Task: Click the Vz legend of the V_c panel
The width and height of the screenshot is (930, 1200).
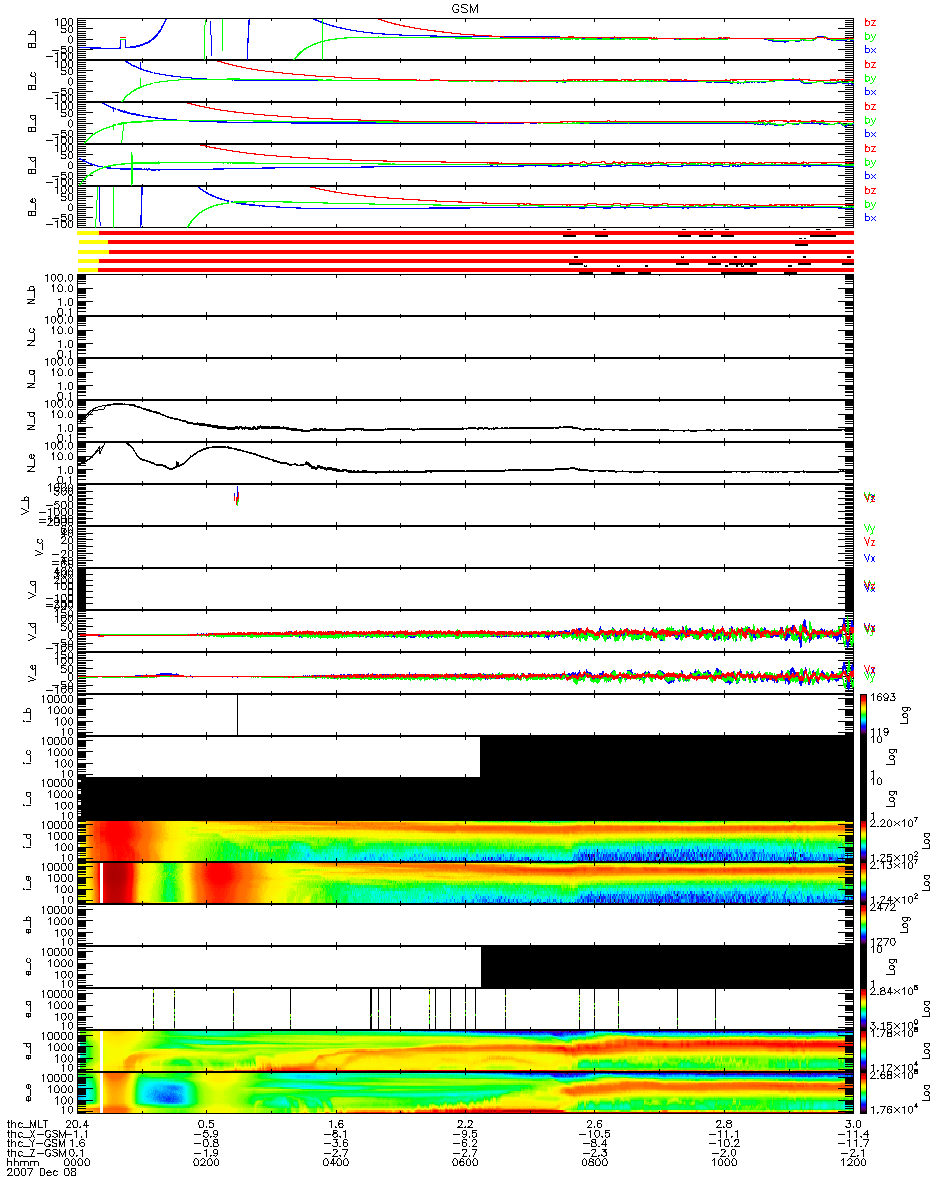Action: click(870, 541)
